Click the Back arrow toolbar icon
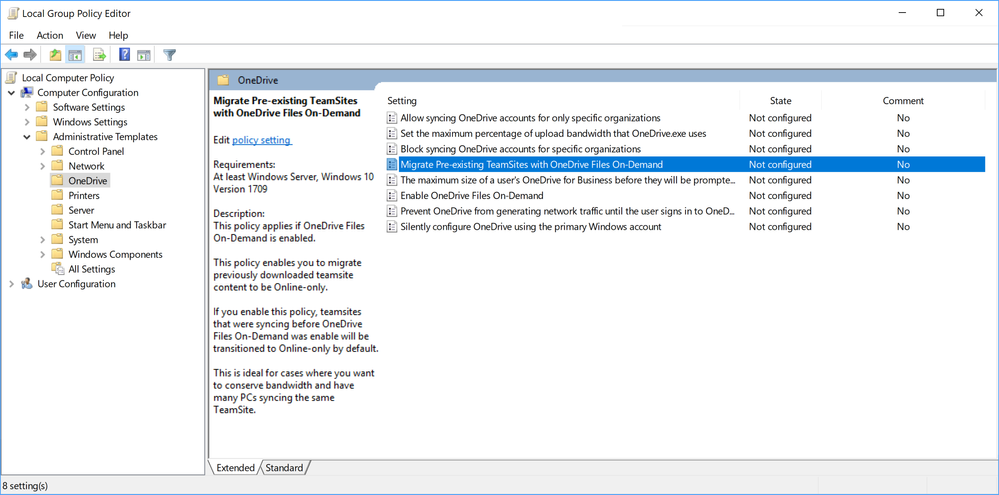The image size is (999, 495). click(x=11, y=55)
